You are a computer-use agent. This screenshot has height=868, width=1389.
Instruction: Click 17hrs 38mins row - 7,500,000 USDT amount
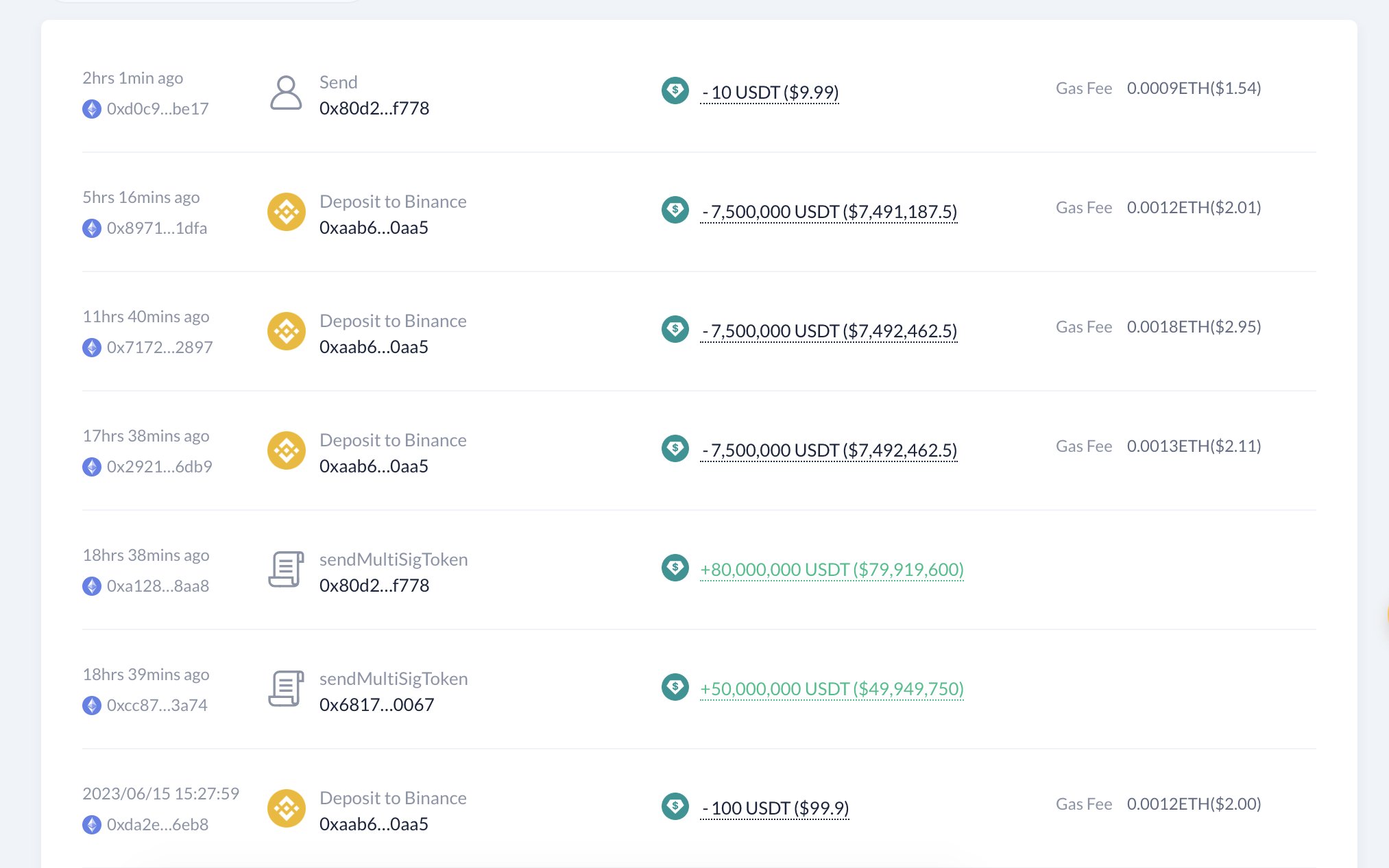(829, 450)
